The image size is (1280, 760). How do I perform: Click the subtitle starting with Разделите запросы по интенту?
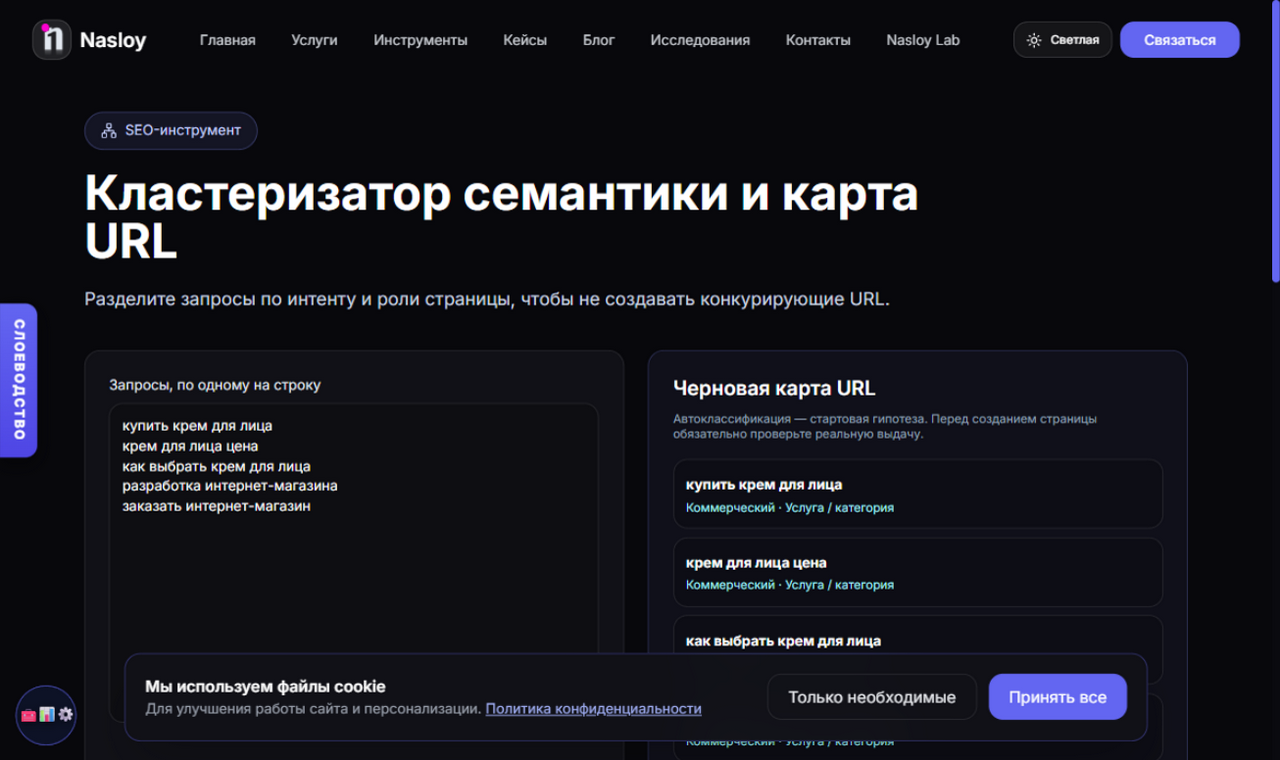point(487,299)
